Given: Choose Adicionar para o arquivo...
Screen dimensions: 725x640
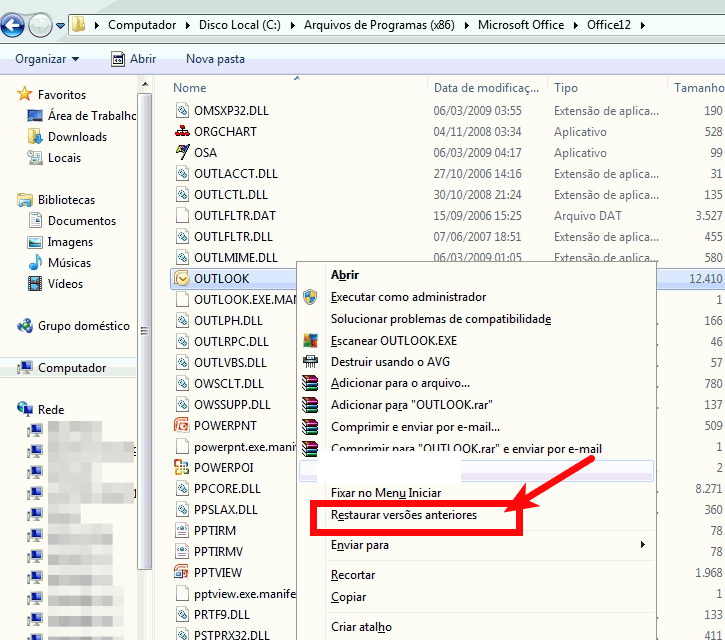Looking at the screenshot, I should point(400,383).
